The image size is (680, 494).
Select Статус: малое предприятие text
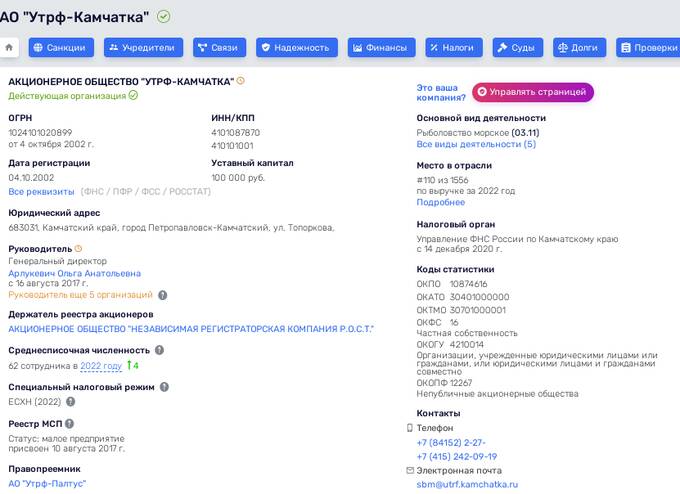coord(66,438)
